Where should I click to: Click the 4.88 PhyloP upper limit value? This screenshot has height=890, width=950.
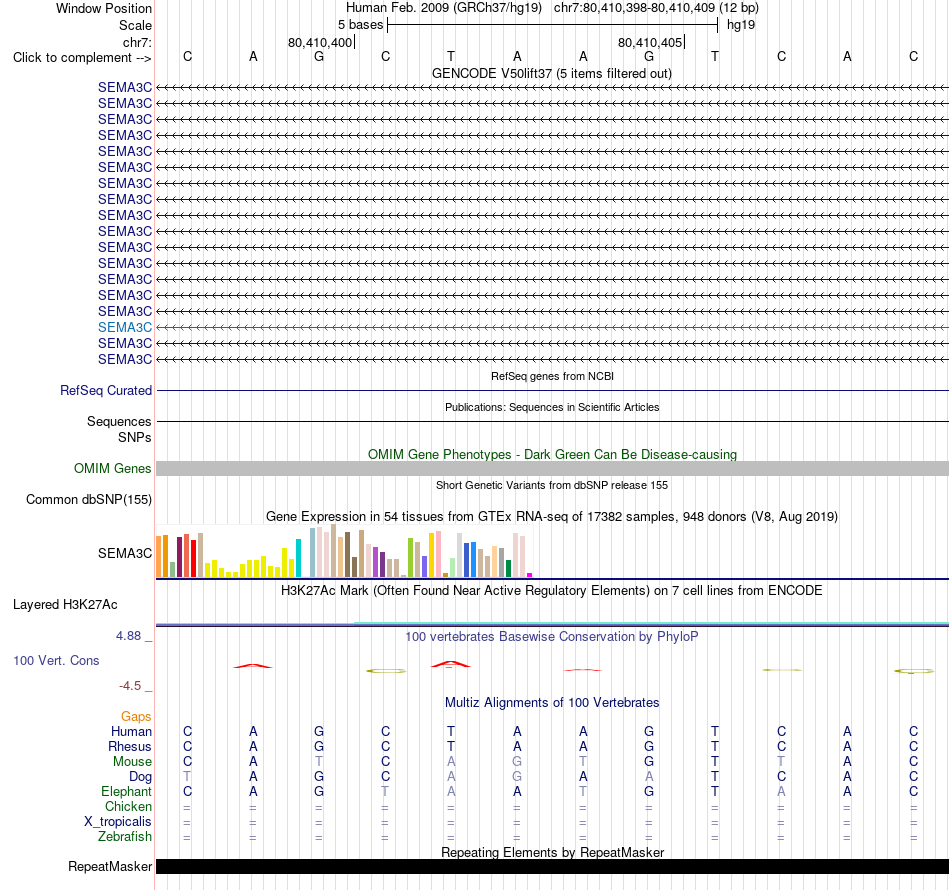[128, 636]
